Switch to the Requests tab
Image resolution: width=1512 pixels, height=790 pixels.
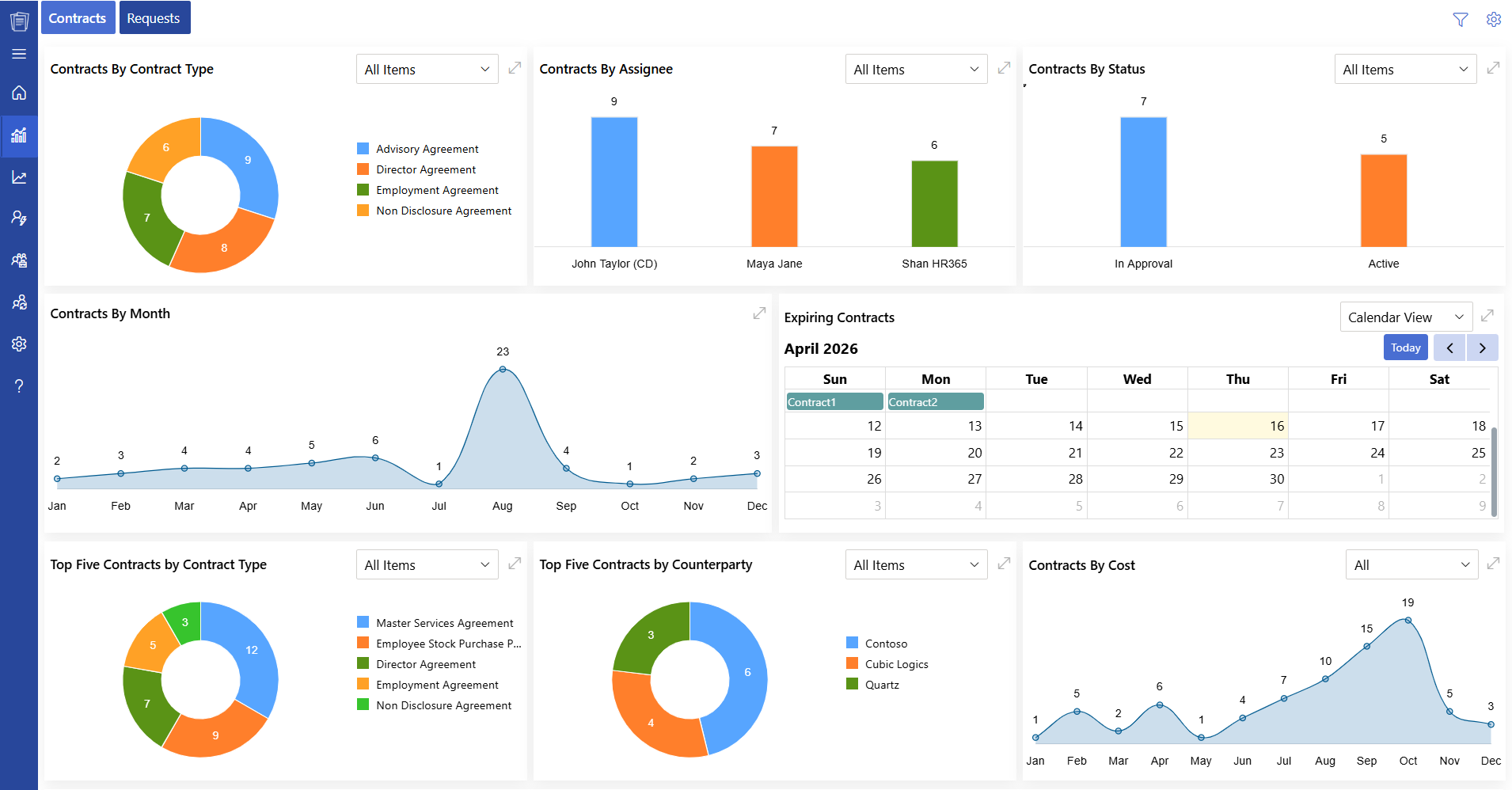point(154,17)
